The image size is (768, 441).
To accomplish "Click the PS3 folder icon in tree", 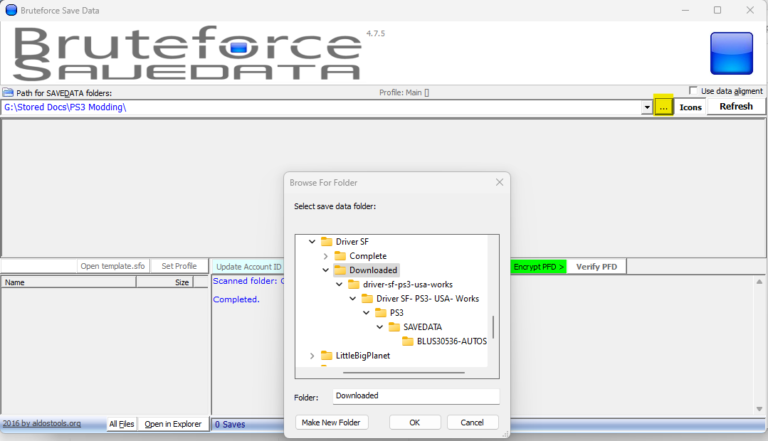I will pyautogui.click(x=381, y=313).
